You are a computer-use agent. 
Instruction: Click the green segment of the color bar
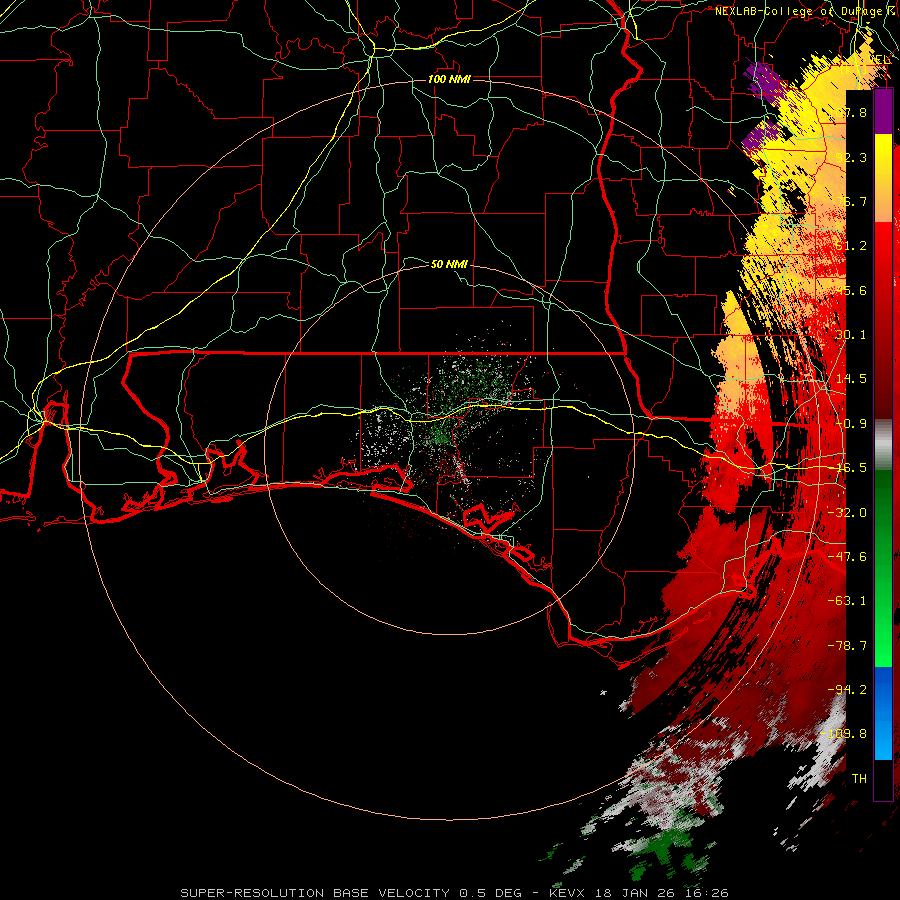point(883,568)
